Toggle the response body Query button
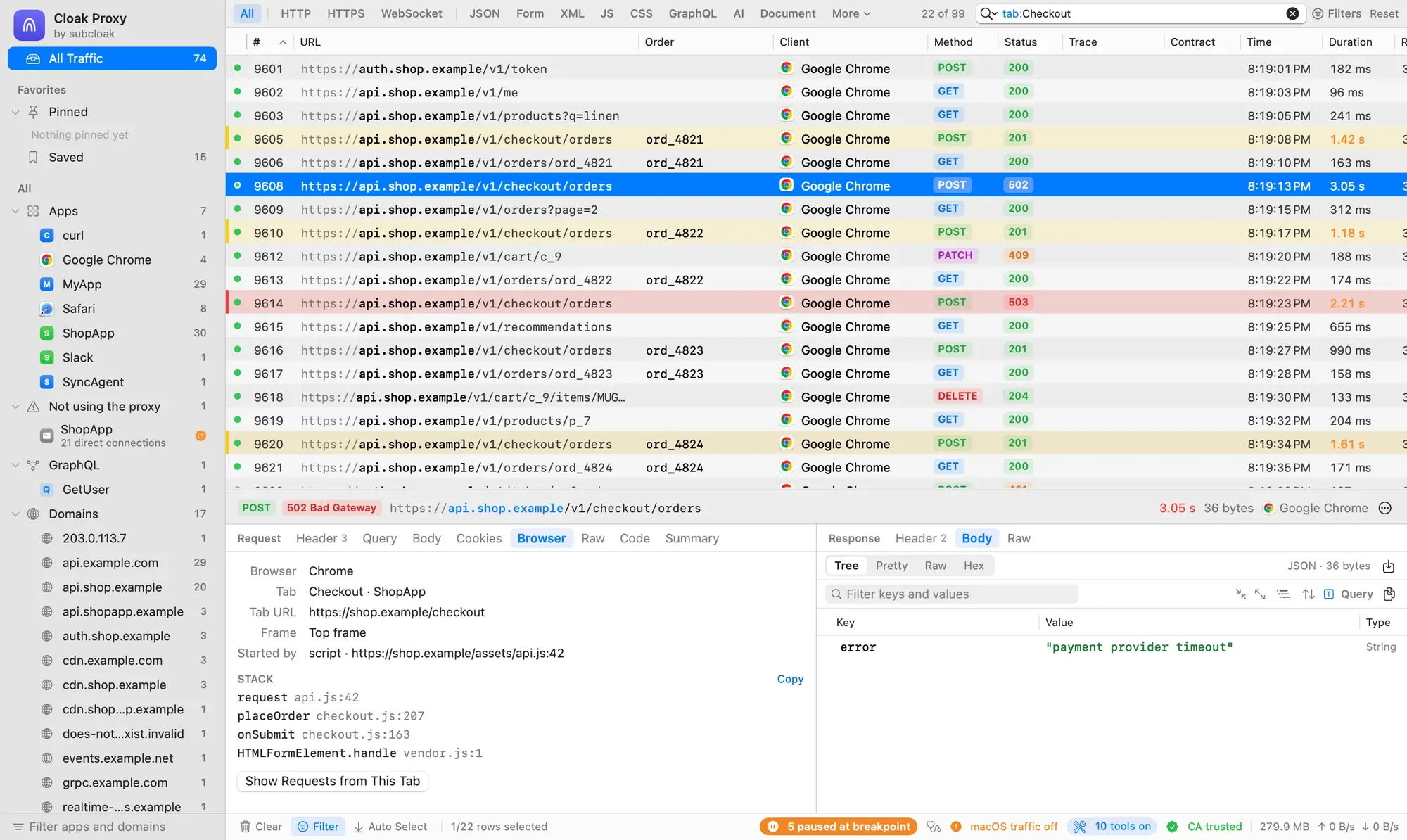 pyautogui.click(x=1349, y=594)
